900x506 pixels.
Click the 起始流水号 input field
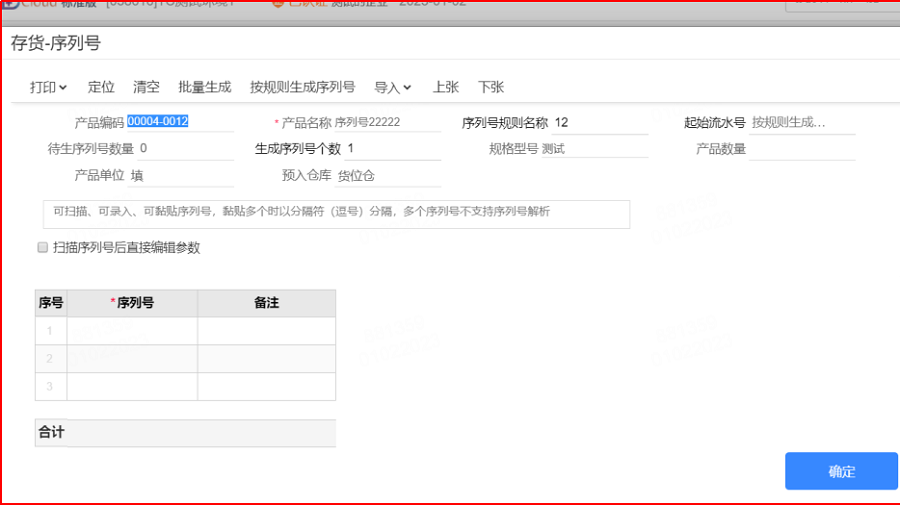(802, 123)
